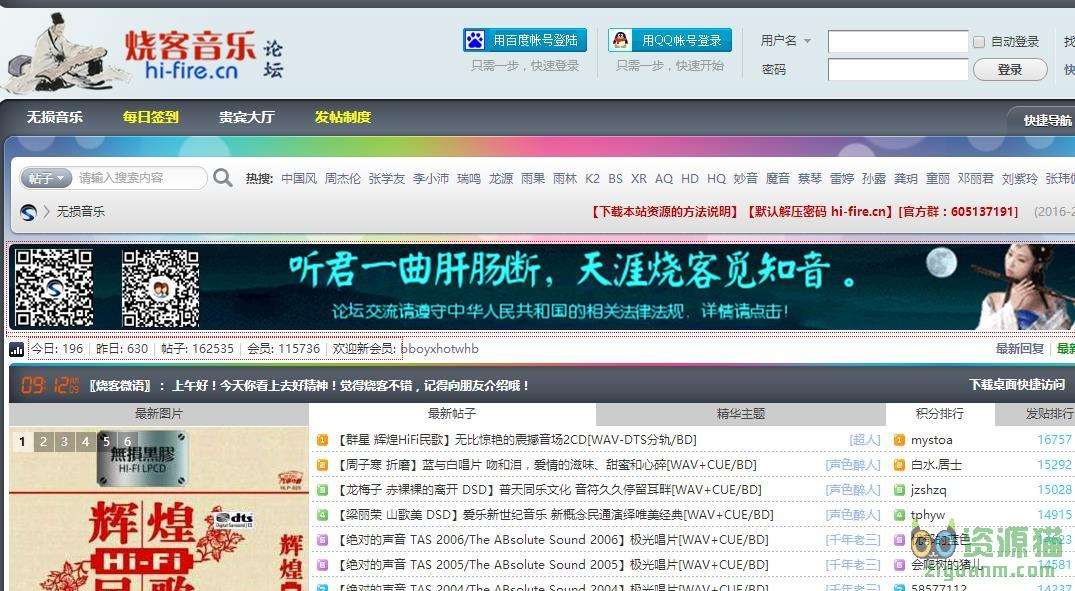Open the 发帖制度 nav item
The width and height of the screenshot is (1075, 591).
pyautogui.click(x=343, y=117)
